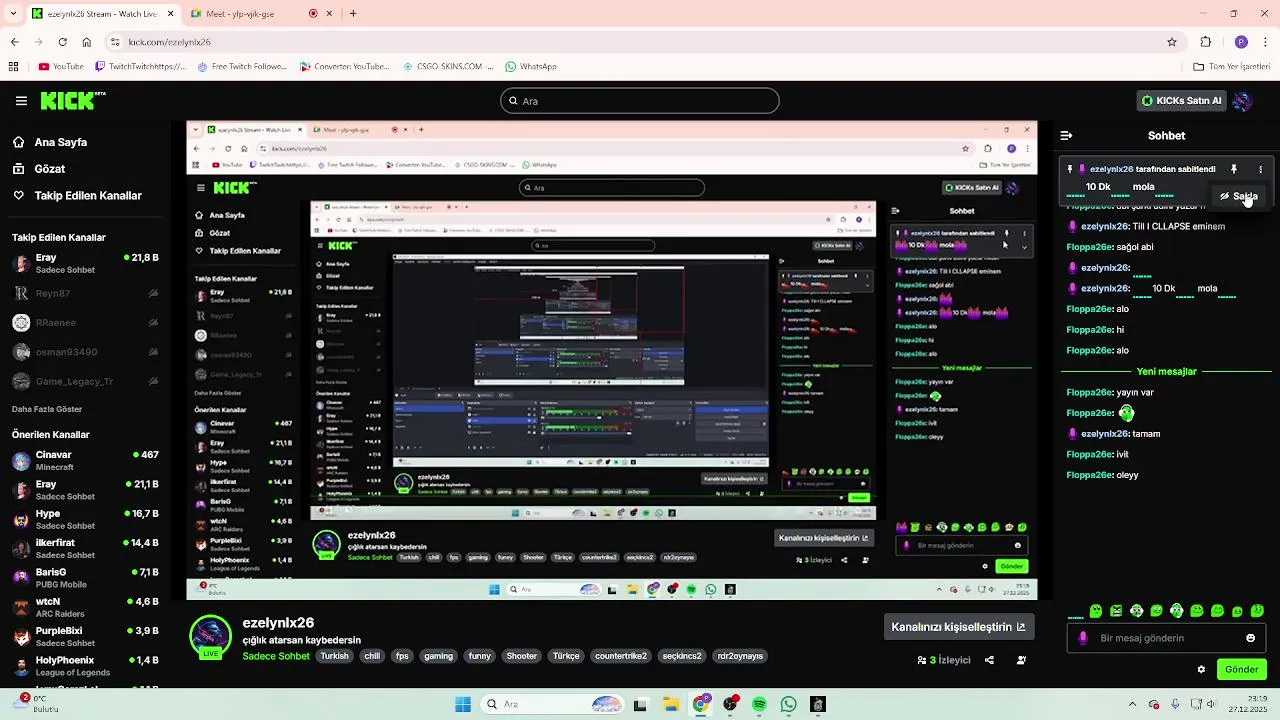Open recommended channel wtcN
This screenshot has width=1280, height=720.
(85, 607)
